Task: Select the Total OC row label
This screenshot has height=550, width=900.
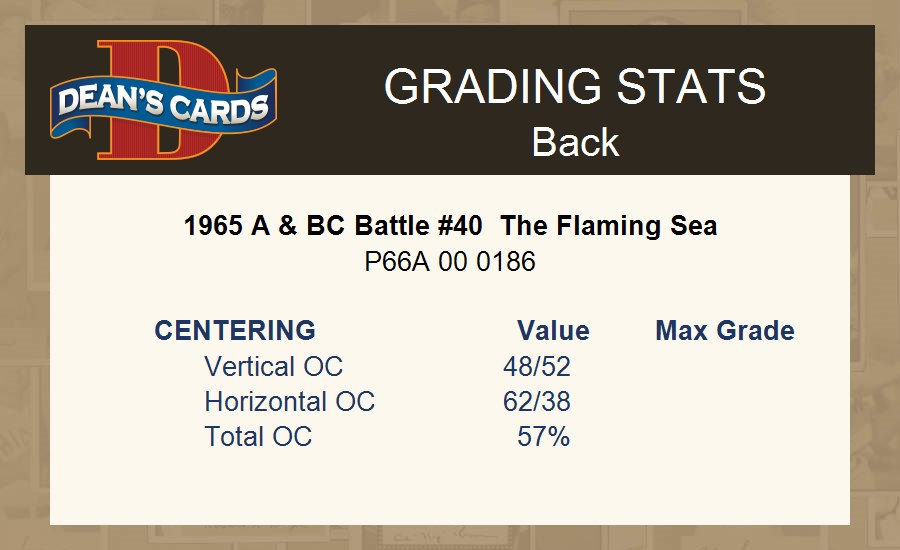Action: [x=258, y=437]
